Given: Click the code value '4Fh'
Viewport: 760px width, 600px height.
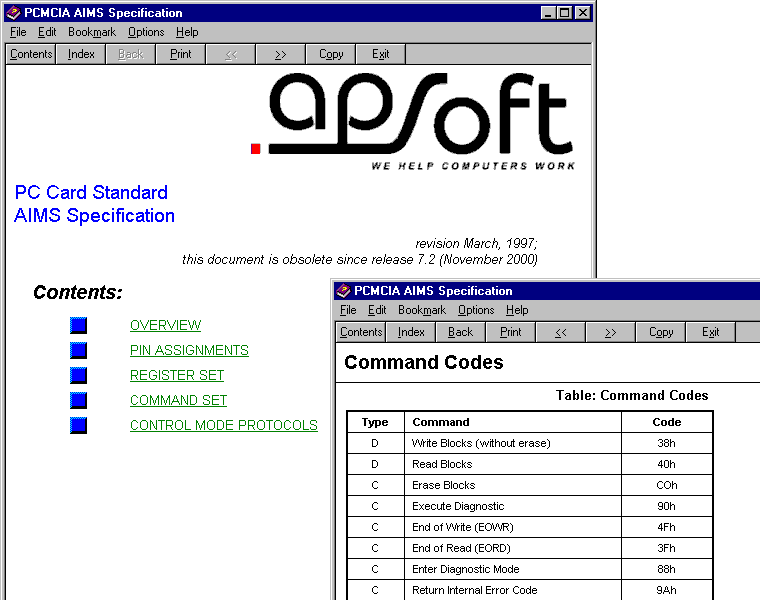Looking at the screenshot, I should pyautogui.click(x=666, y=527).
